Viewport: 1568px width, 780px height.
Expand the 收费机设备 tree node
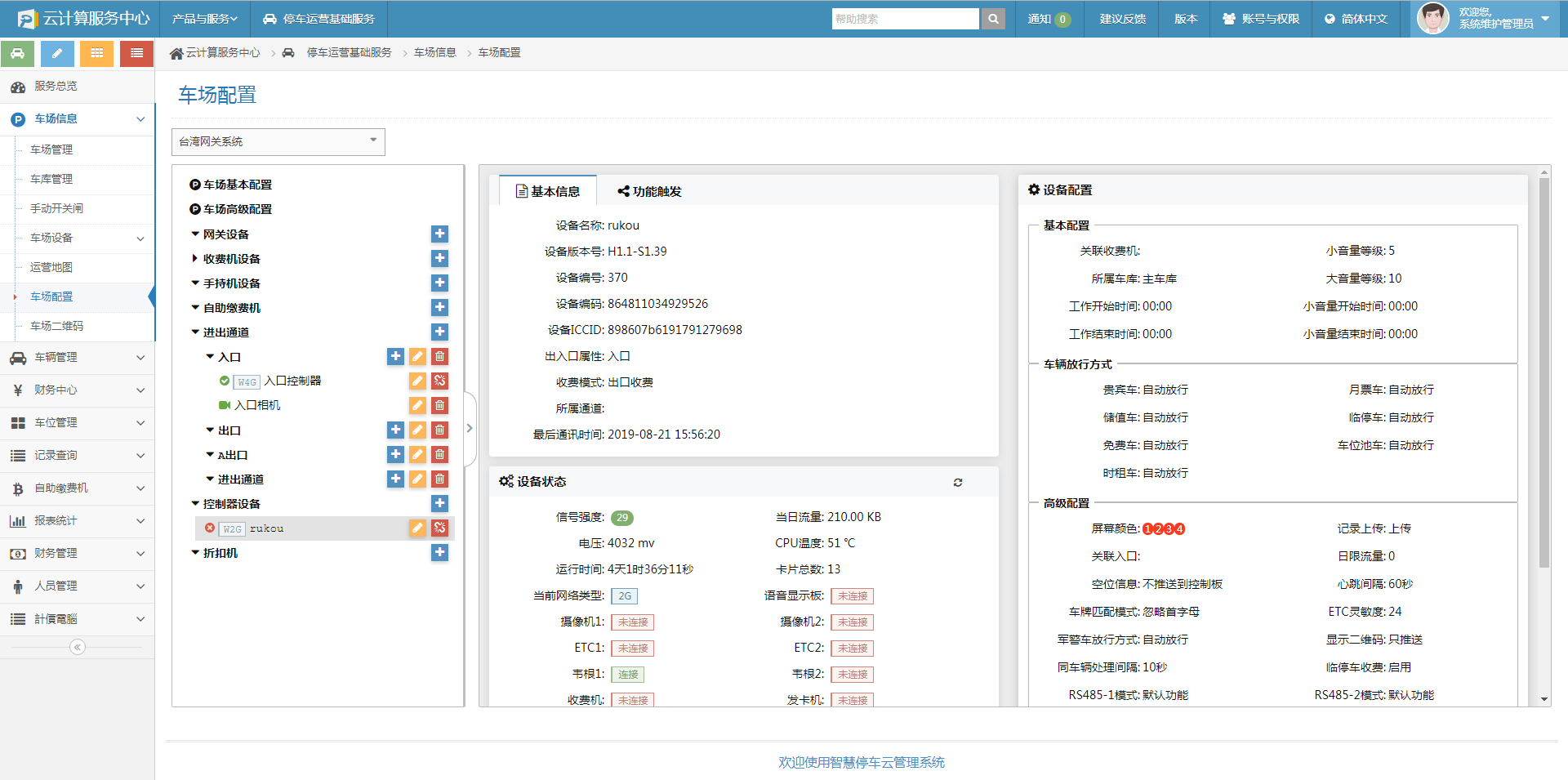coord(195,259)
